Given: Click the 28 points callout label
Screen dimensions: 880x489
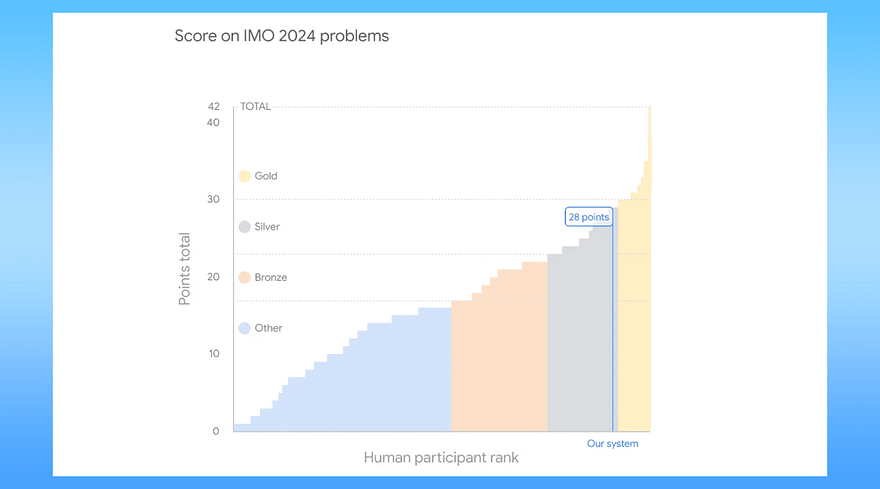Looking at the screenshot, I should coord(589,217).
